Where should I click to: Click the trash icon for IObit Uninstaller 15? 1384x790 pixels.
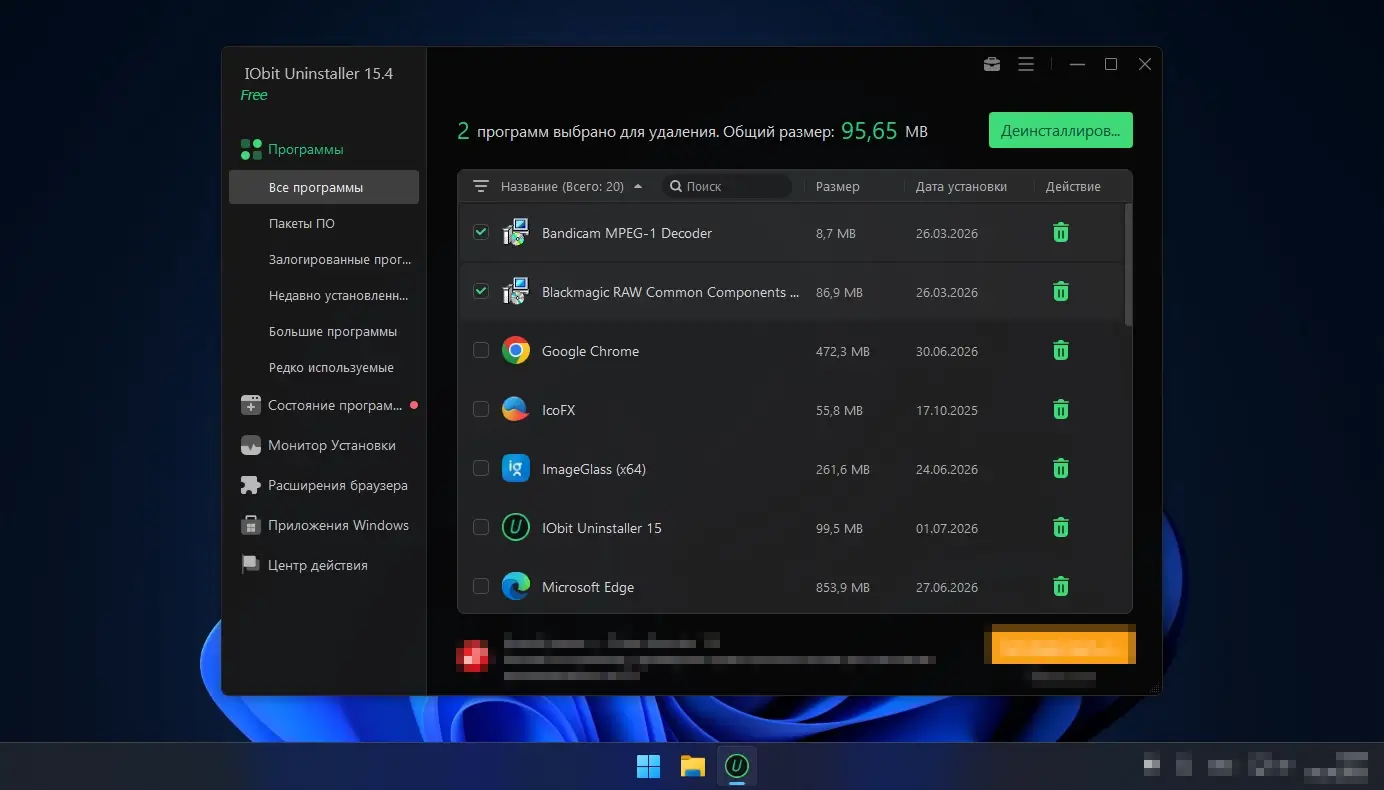1061,528
